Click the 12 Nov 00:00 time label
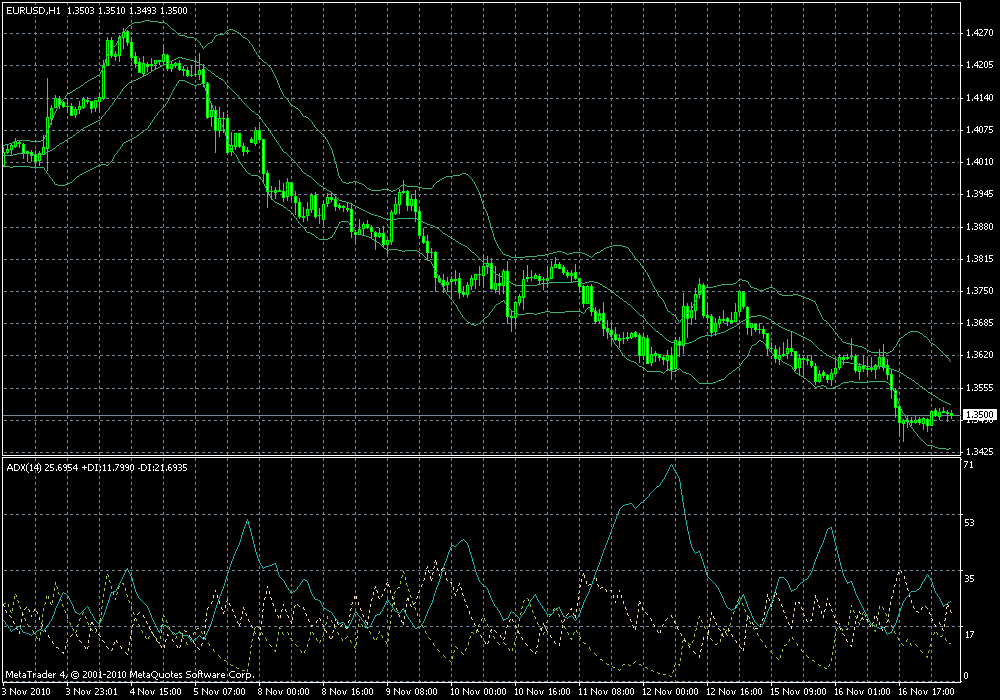 [x=670, y=691]
